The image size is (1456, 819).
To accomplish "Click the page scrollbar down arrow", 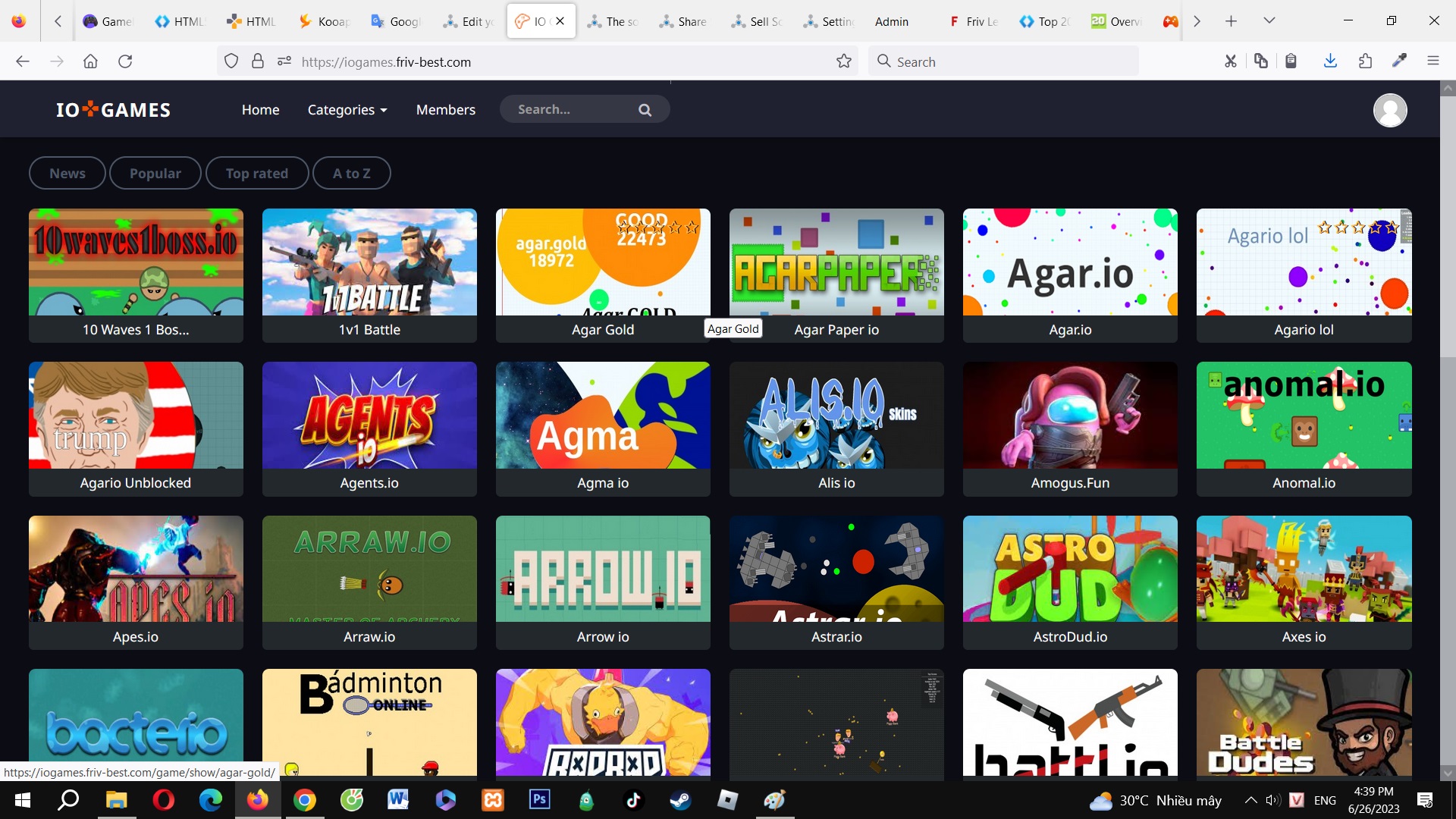I will pyautogui.click(x=1447, y=773).
